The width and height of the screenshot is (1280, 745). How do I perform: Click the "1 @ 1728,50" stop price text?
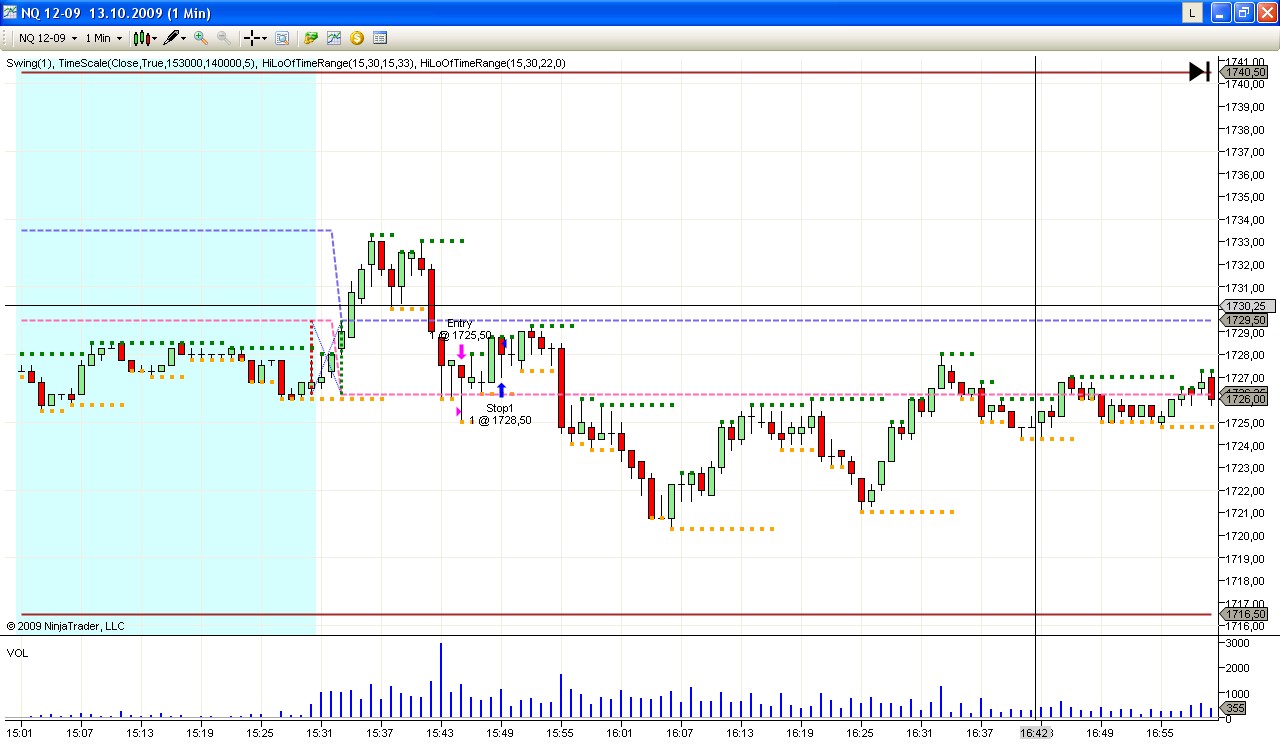(x=501, y=420)
